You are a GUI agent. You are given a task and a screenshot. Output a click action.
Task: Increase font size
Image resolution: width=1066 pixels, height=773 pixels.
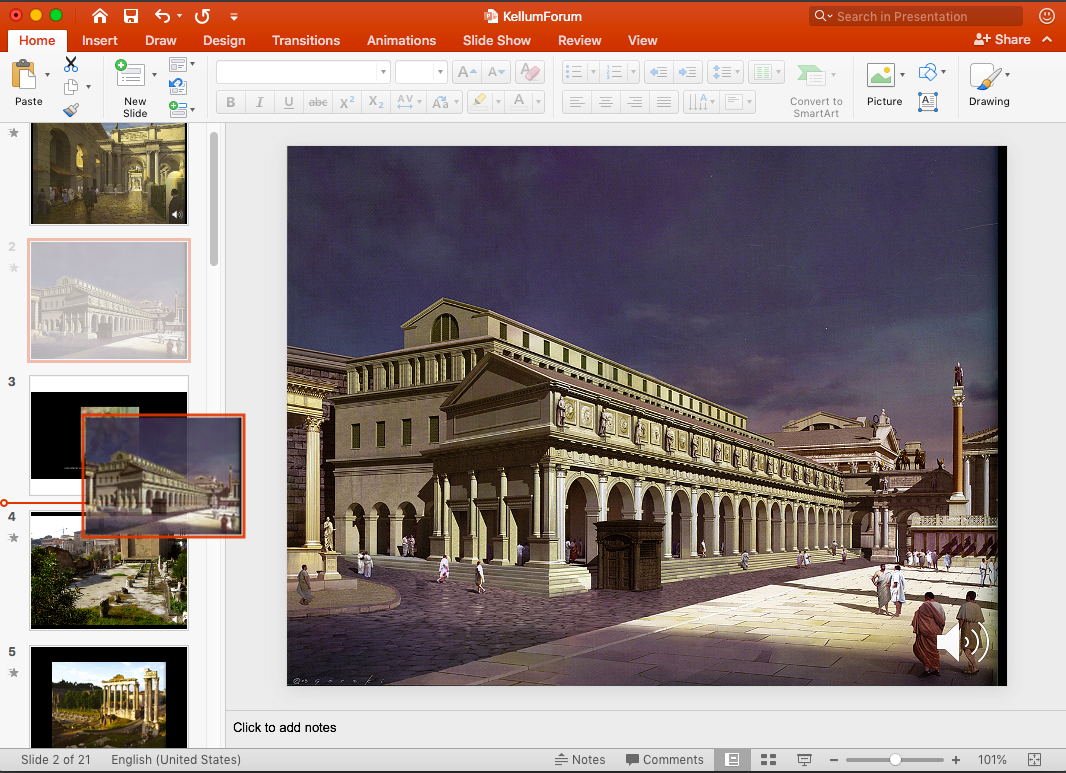point(467,71)
